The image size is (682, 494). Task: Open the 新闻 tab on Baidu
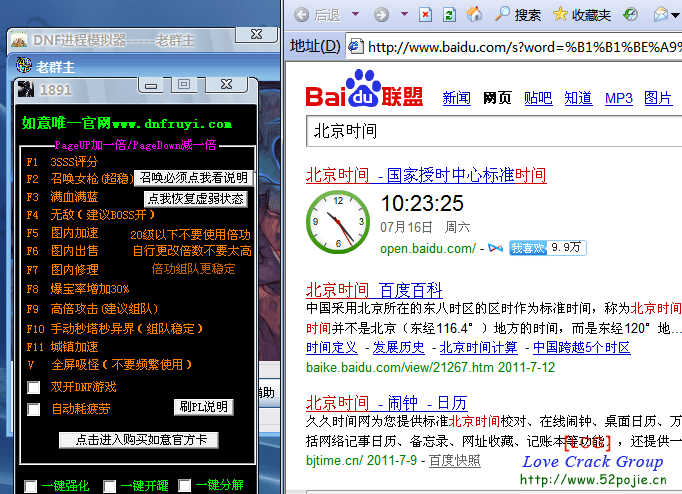tap(456, 98)
